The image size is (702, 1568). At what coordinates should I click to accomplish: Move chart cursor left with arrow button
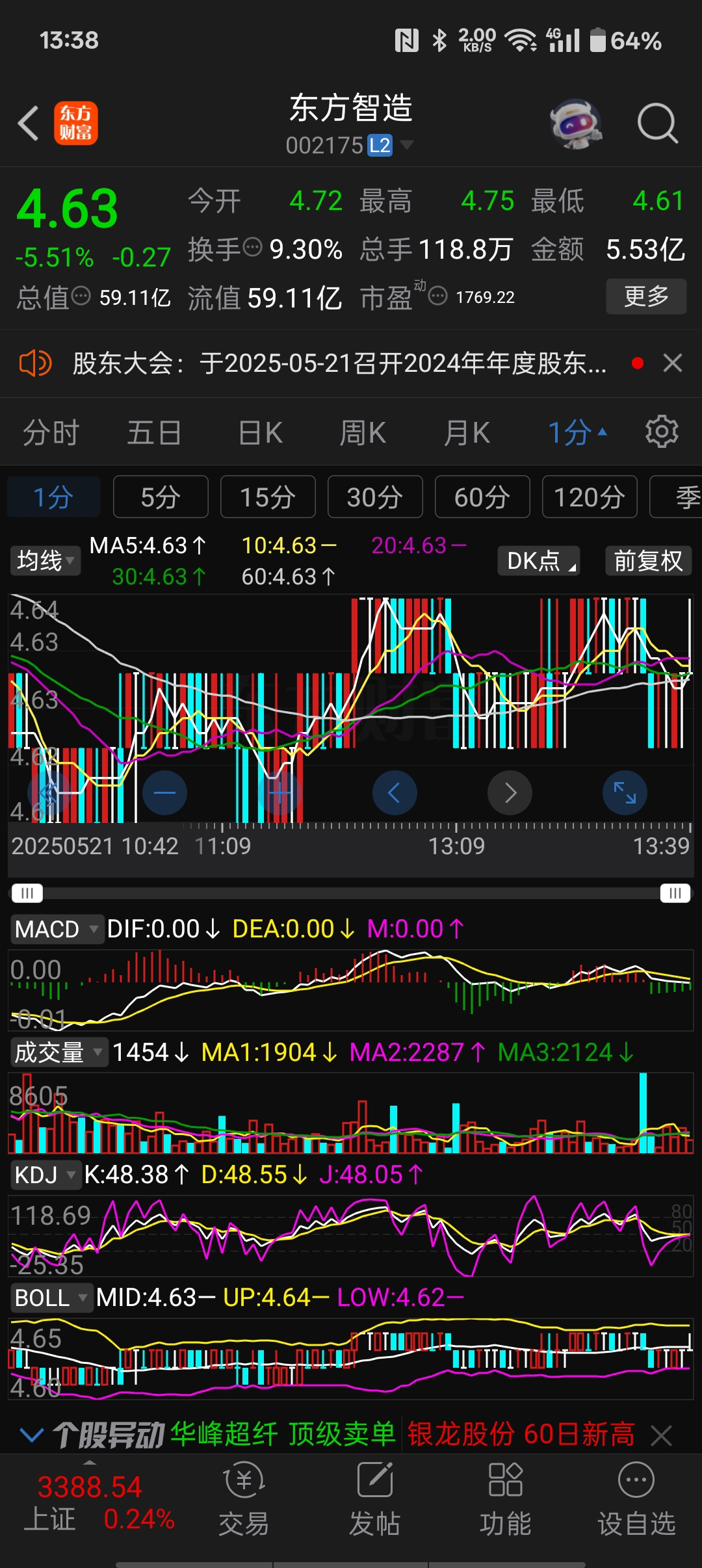[395, 792]
